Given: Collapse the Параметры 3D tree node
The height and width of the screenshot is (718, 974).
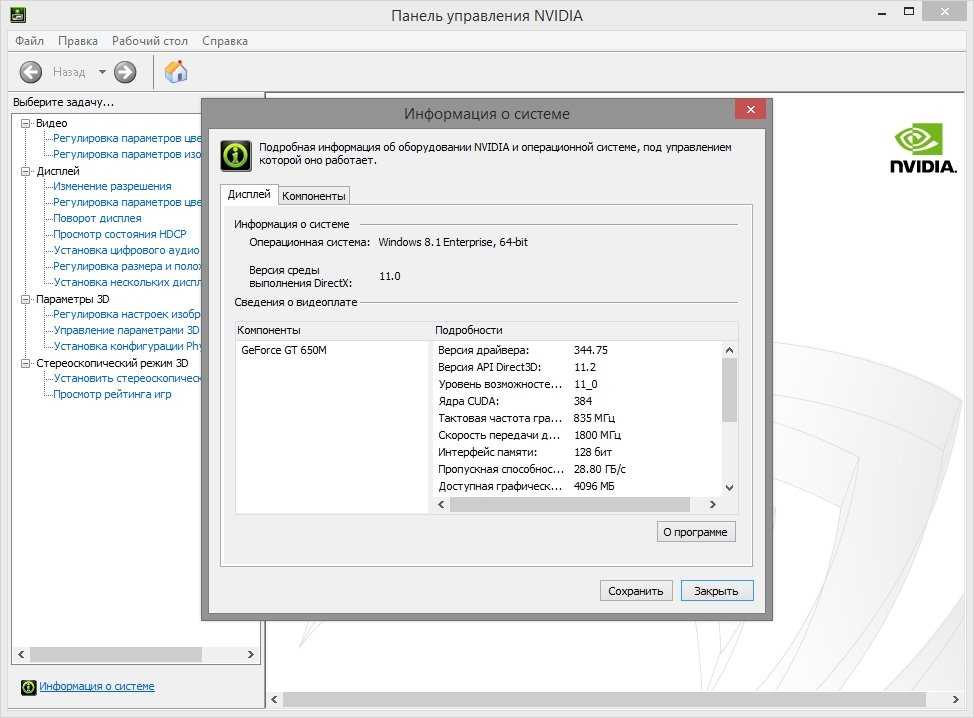Looking at the screenshot, I should 25,299.
